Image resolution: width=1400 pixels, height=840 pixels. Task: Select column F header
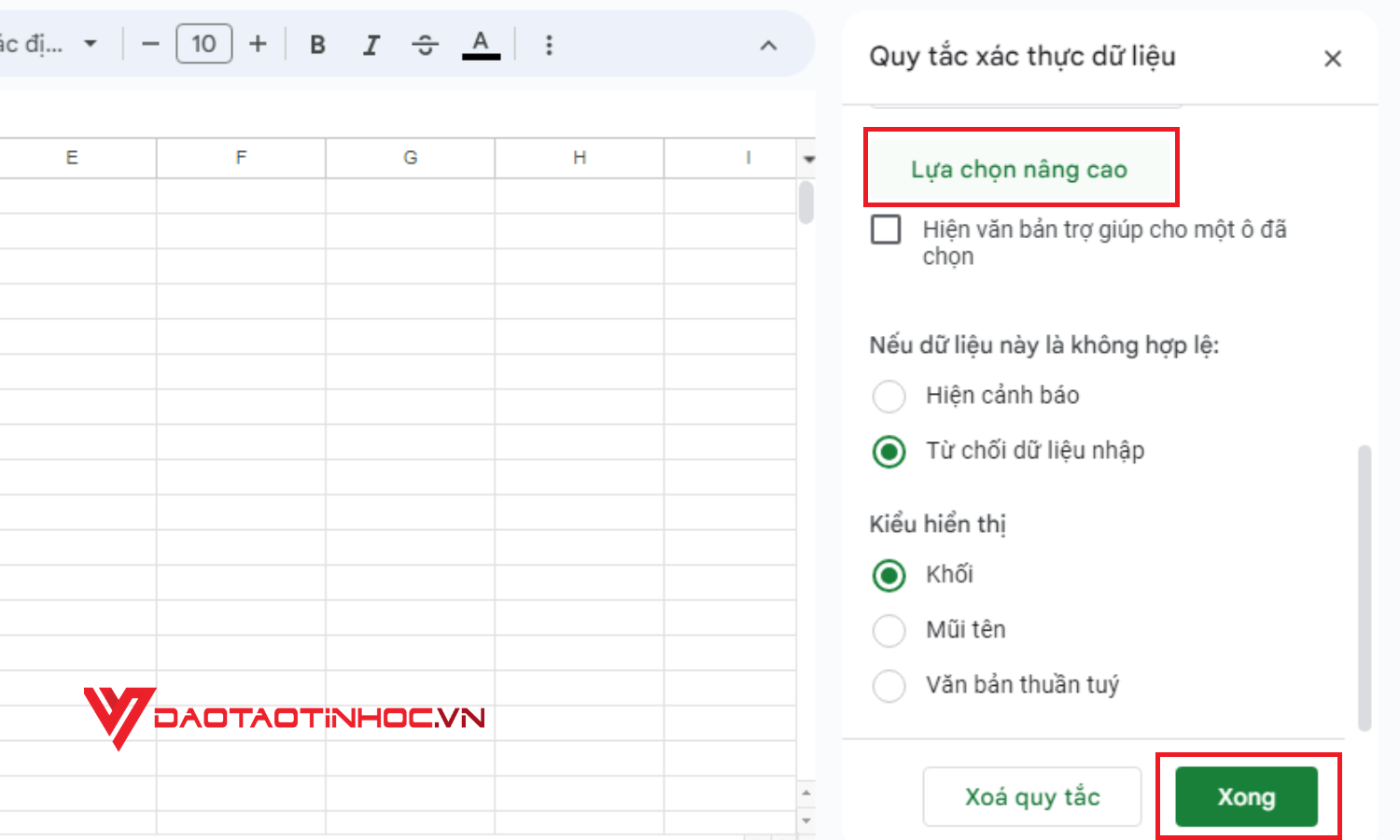tap(241, 158)
